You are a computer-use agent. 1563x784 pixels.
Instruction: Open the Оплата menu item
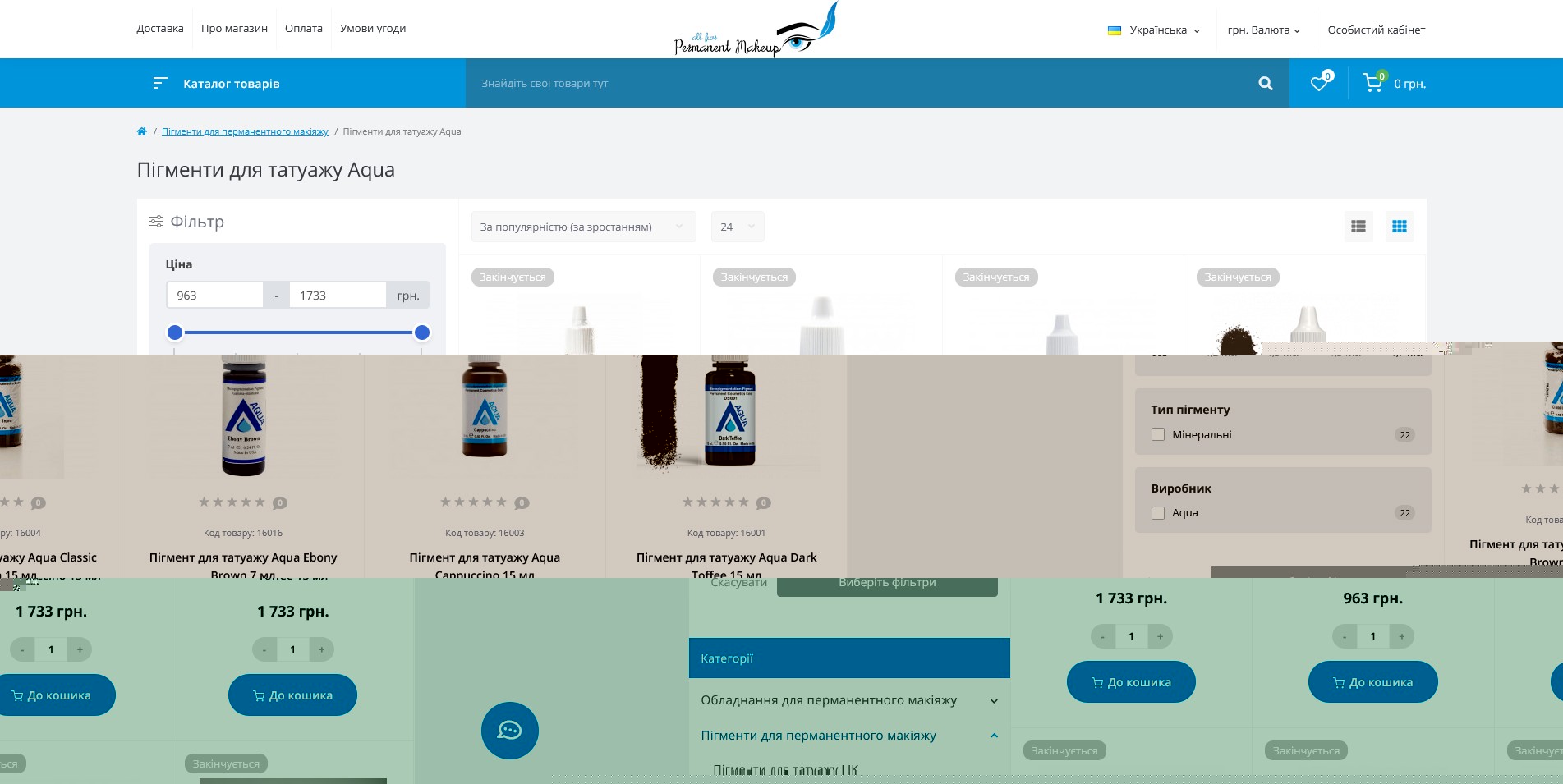(x=304, y=29)
